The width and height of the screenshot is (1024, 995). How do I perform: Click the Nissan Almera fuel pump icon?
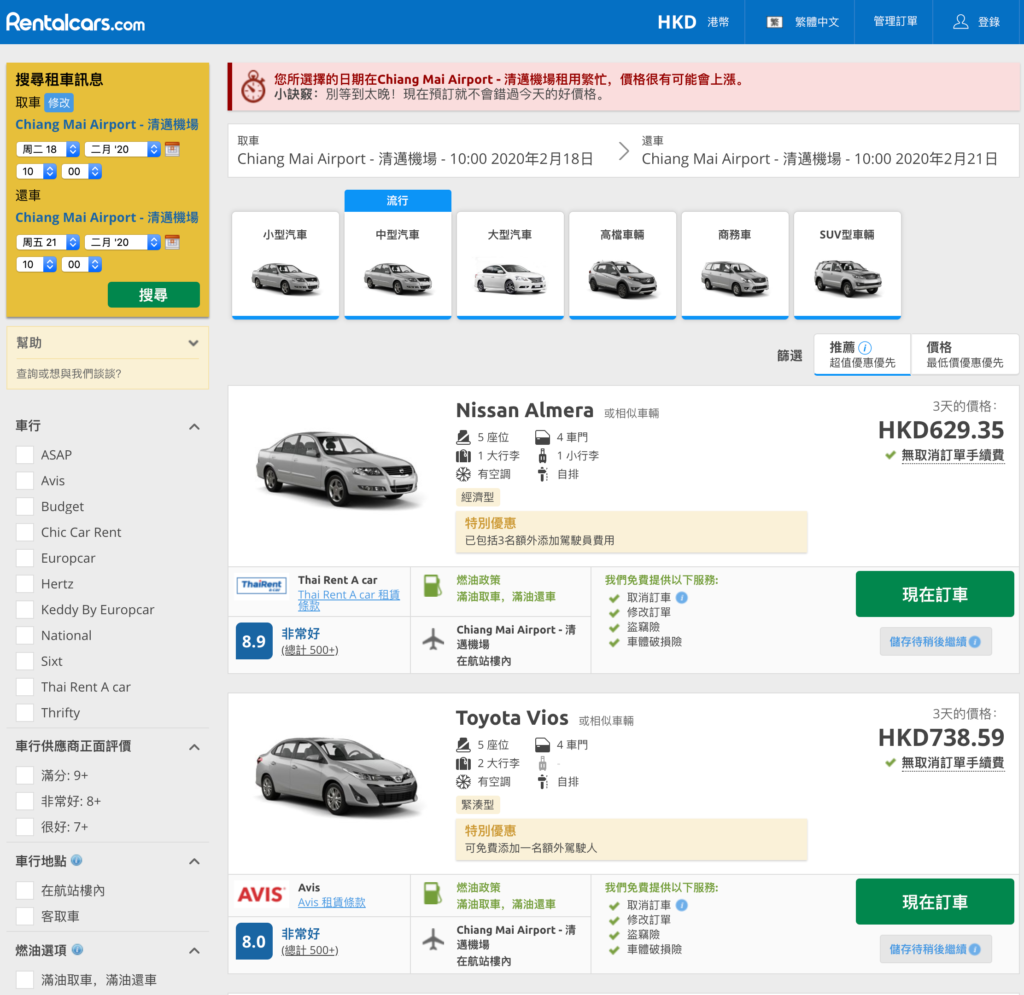point(432,586)
